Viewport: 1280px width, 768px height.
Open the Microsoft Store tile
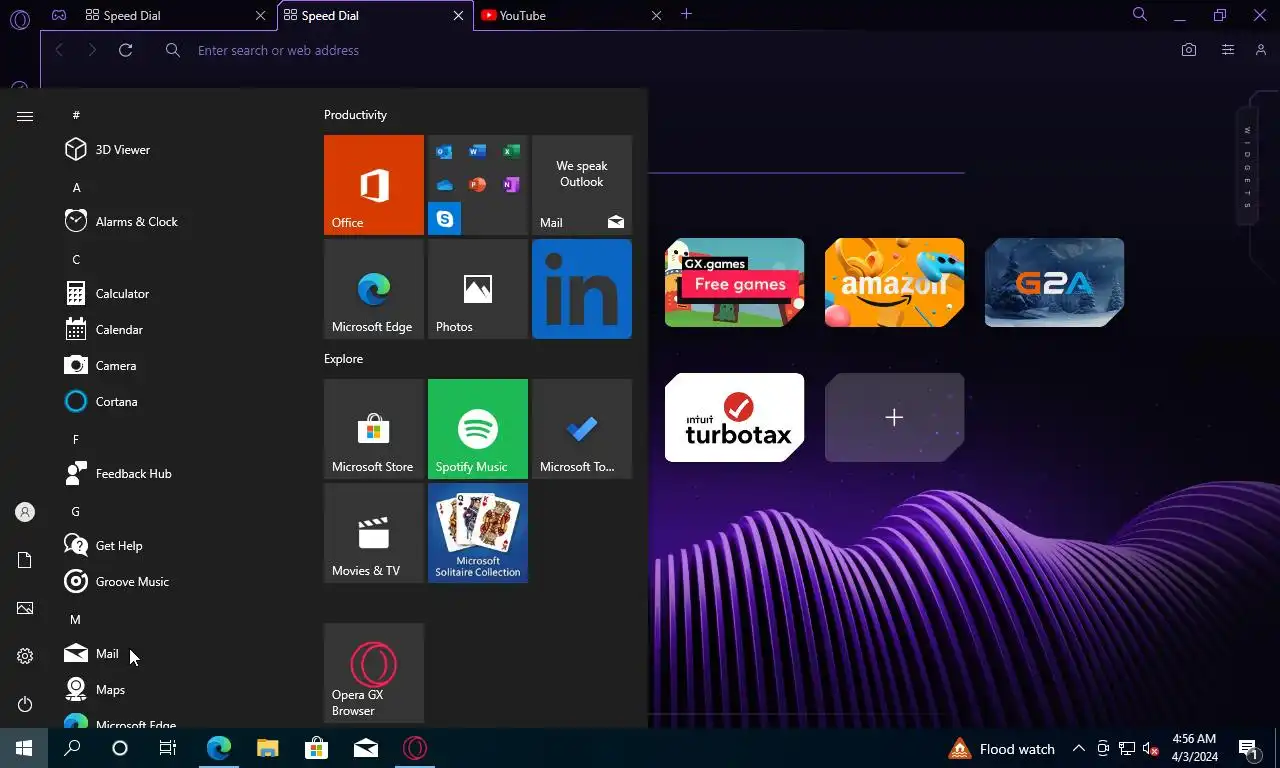coord(374,429)
